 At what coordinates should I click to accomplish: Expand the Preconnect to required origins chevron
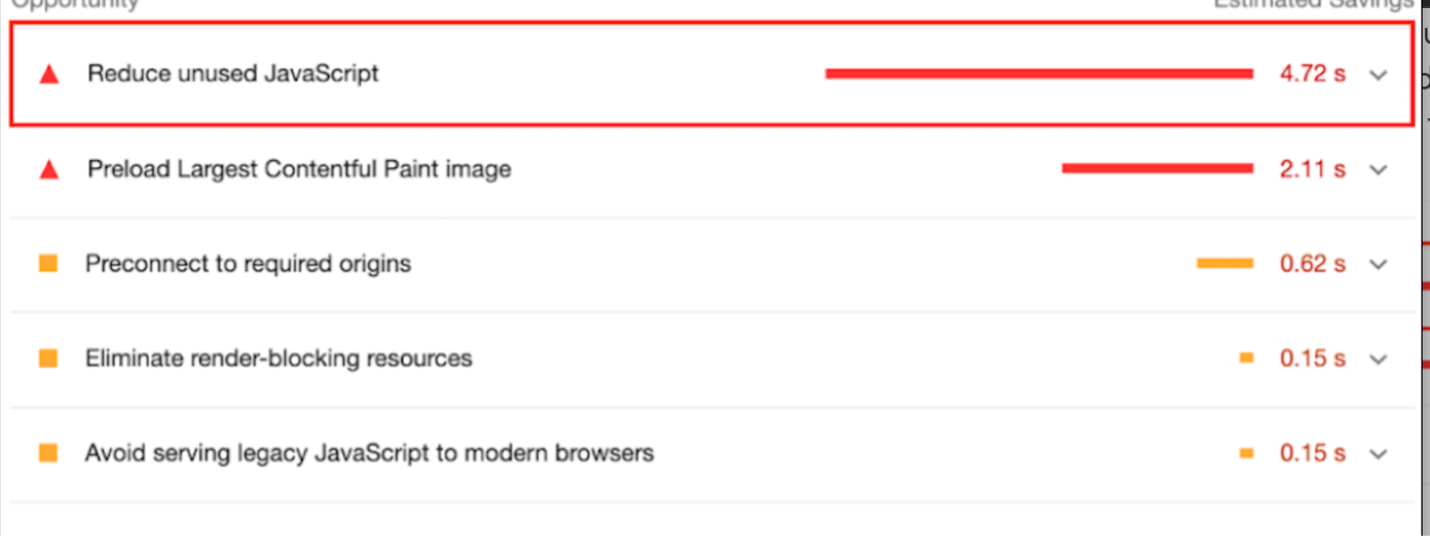1379,265
